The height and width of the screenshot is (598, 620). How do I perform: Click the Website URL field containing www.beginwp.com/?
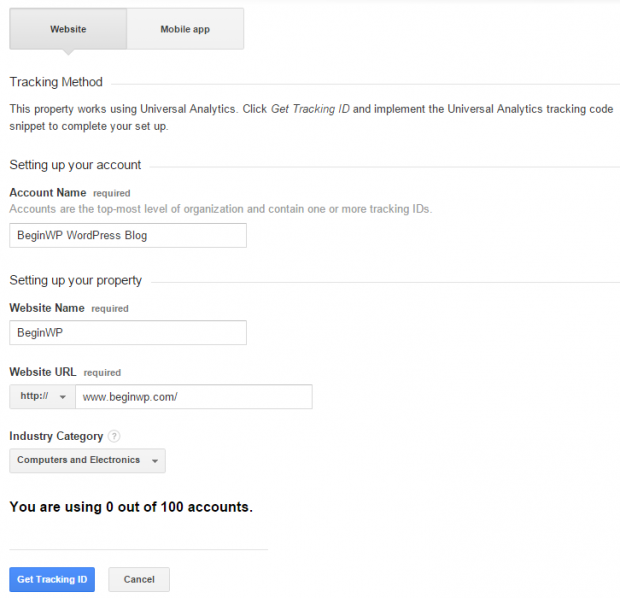click(193, 397)
